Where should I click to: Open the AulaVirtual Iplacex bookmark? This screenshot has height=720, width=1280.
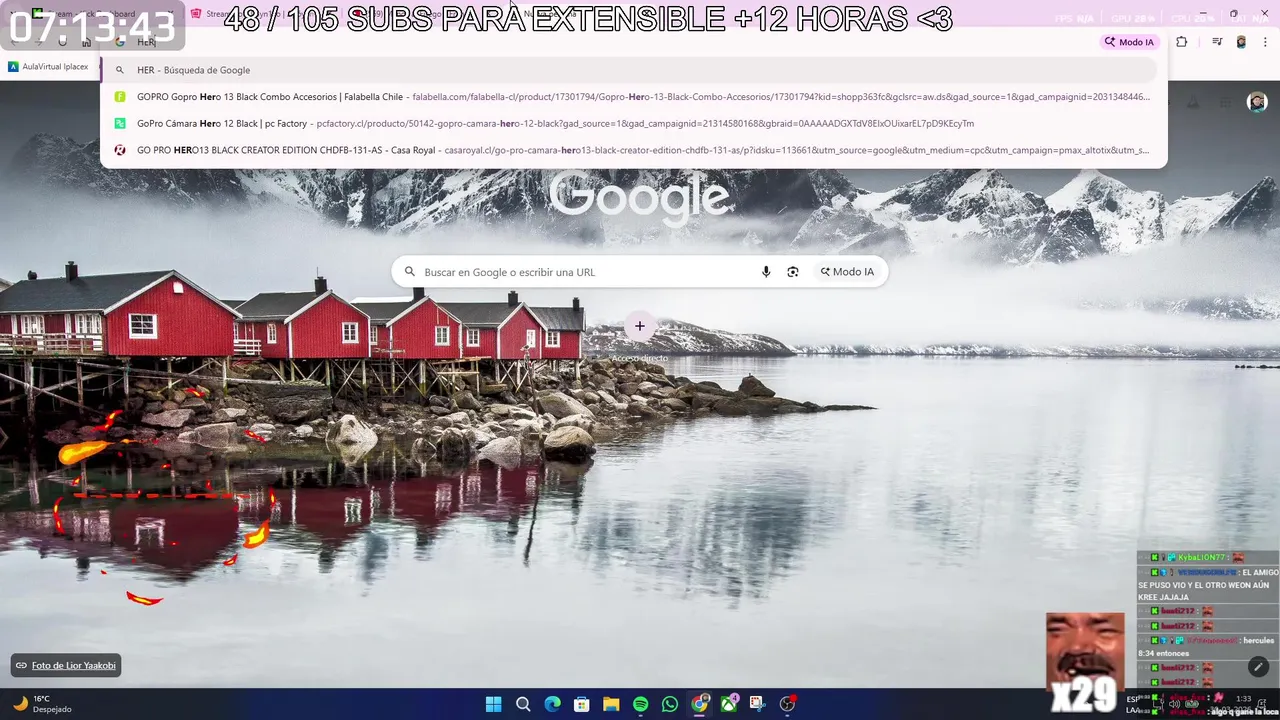click(x=48, y=67)
